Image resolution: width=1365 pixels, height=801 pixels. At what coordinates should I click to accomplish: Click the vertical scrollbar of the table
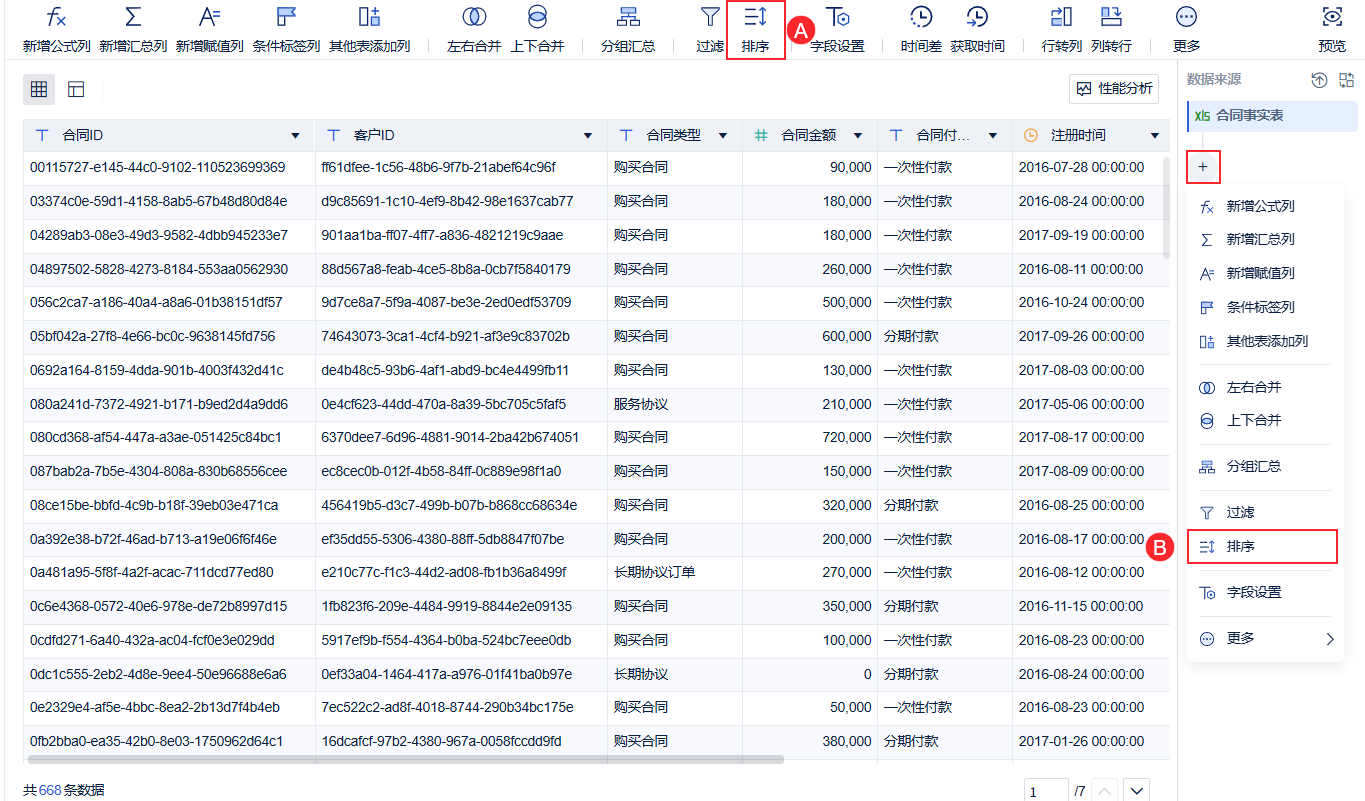1165,207
